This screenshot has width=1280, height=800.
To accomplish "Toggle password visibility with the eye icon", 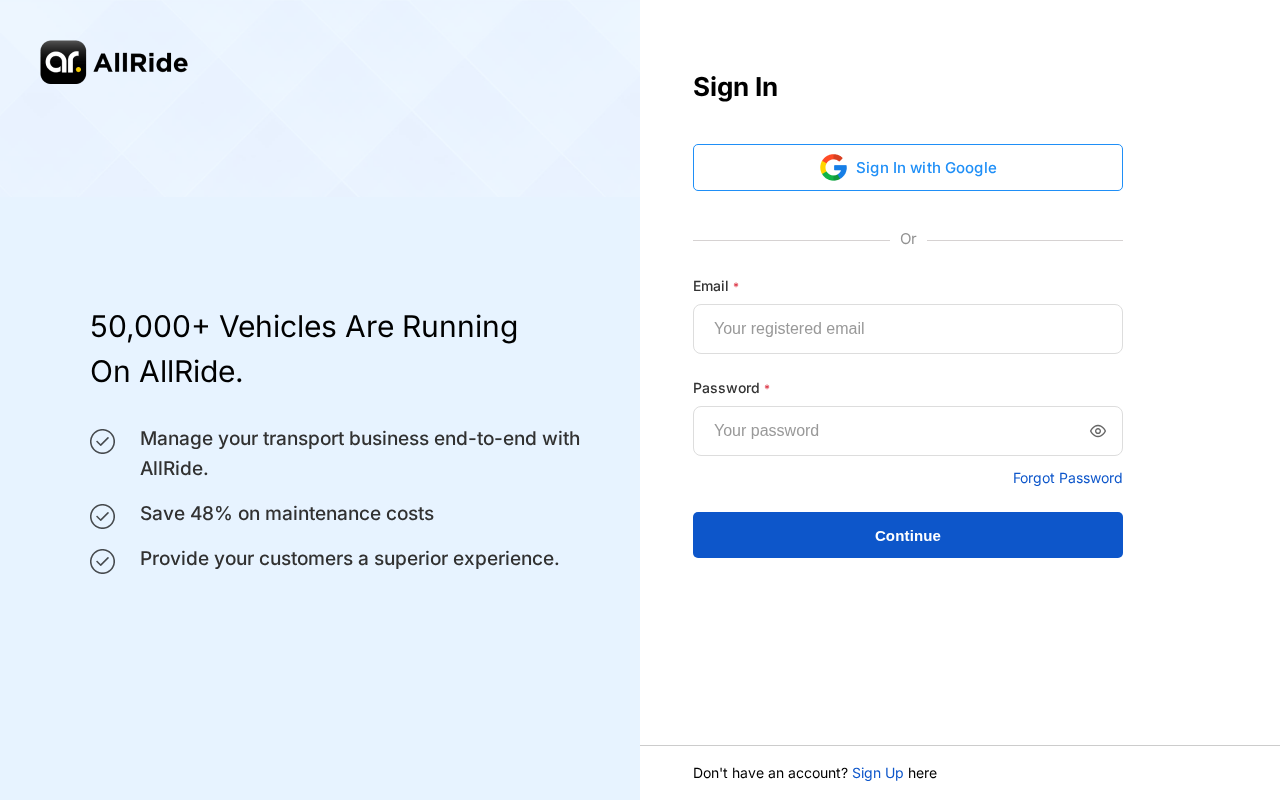I will (1098, 431).
